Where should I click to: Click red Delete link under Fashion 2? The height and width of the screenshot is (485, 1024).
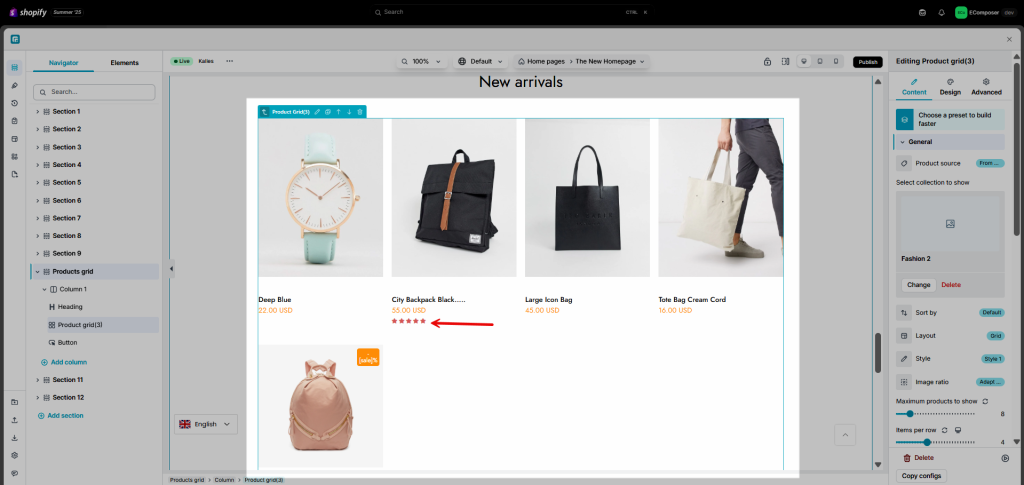[x=951, y=285]
